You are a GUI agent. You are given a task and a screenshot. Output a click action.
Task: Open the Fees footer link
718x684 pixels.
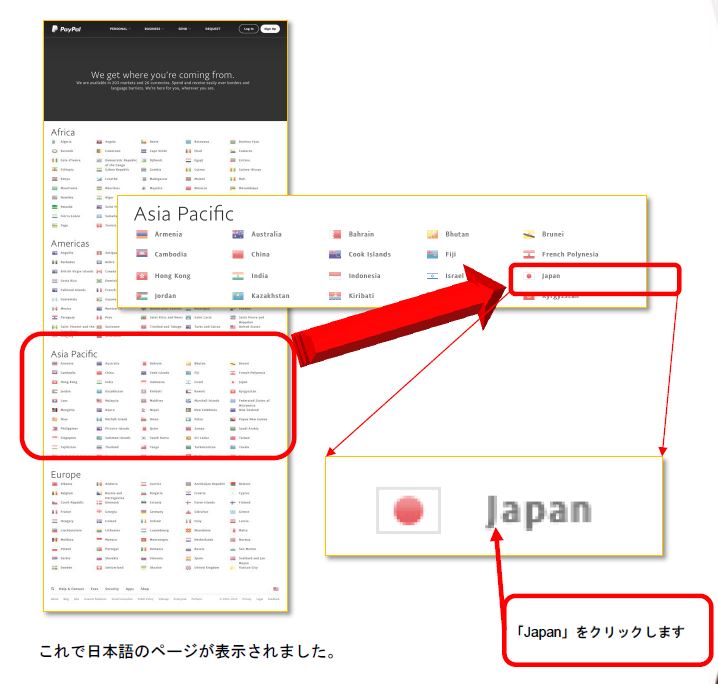(94, 589)
